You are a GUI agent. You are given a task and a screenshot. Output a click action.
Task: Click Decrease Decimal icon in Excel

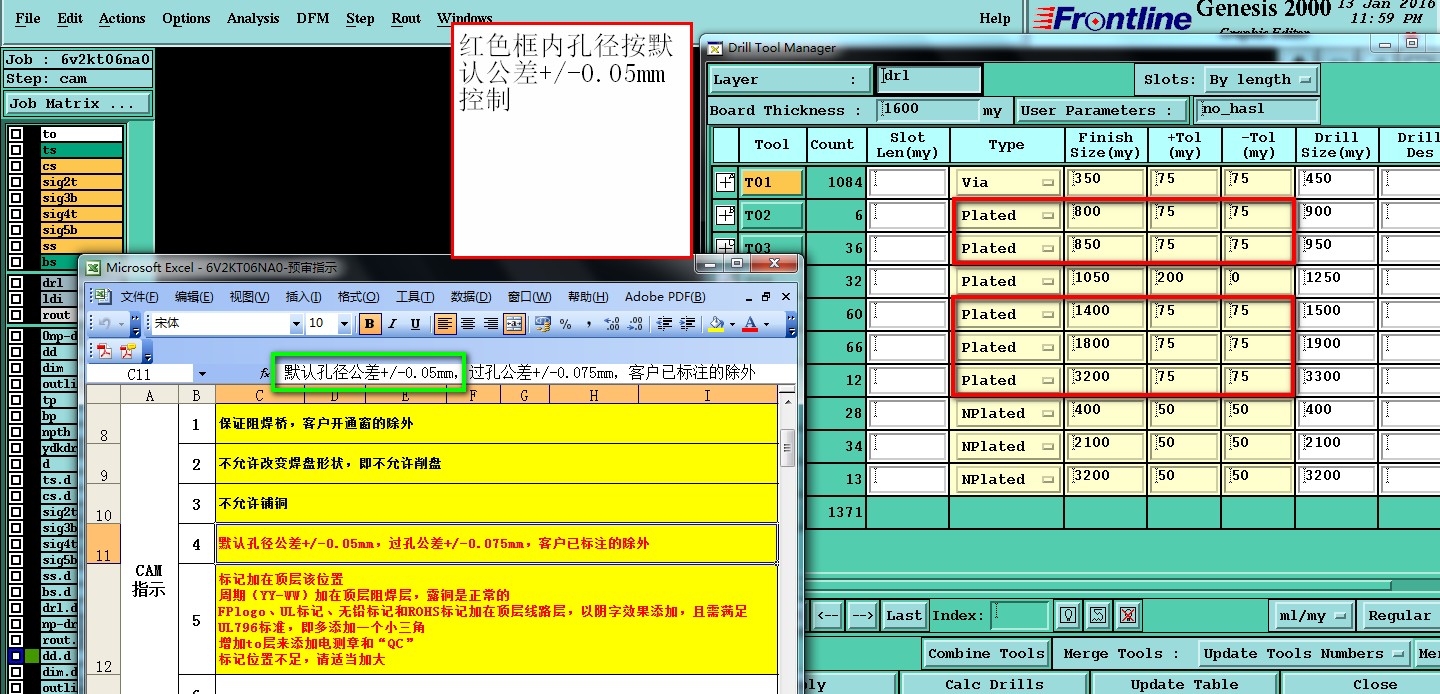coord(635,324)
